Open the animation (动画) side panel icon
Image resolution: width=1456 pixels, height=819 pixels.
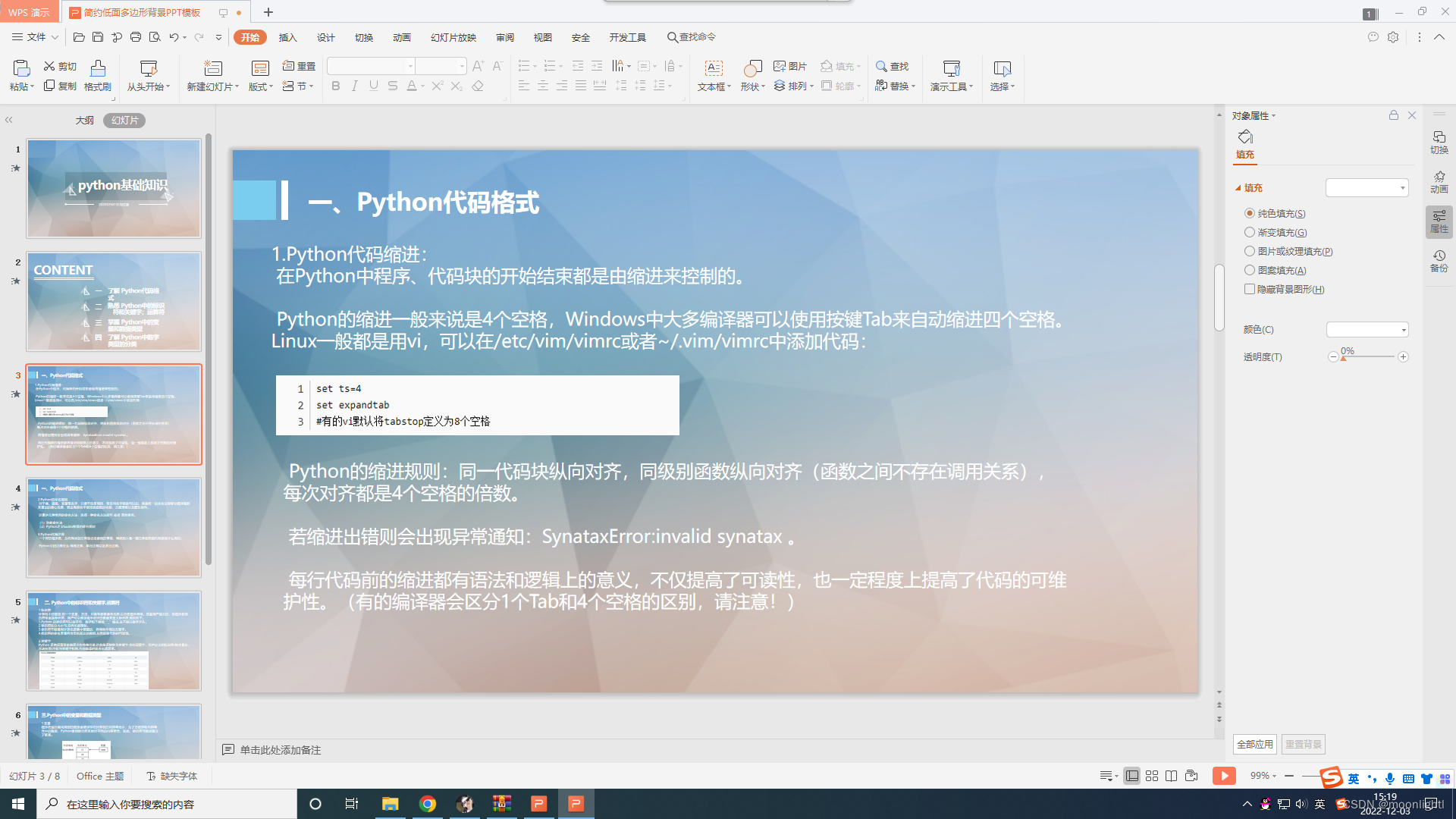(x=1439, y=181)
